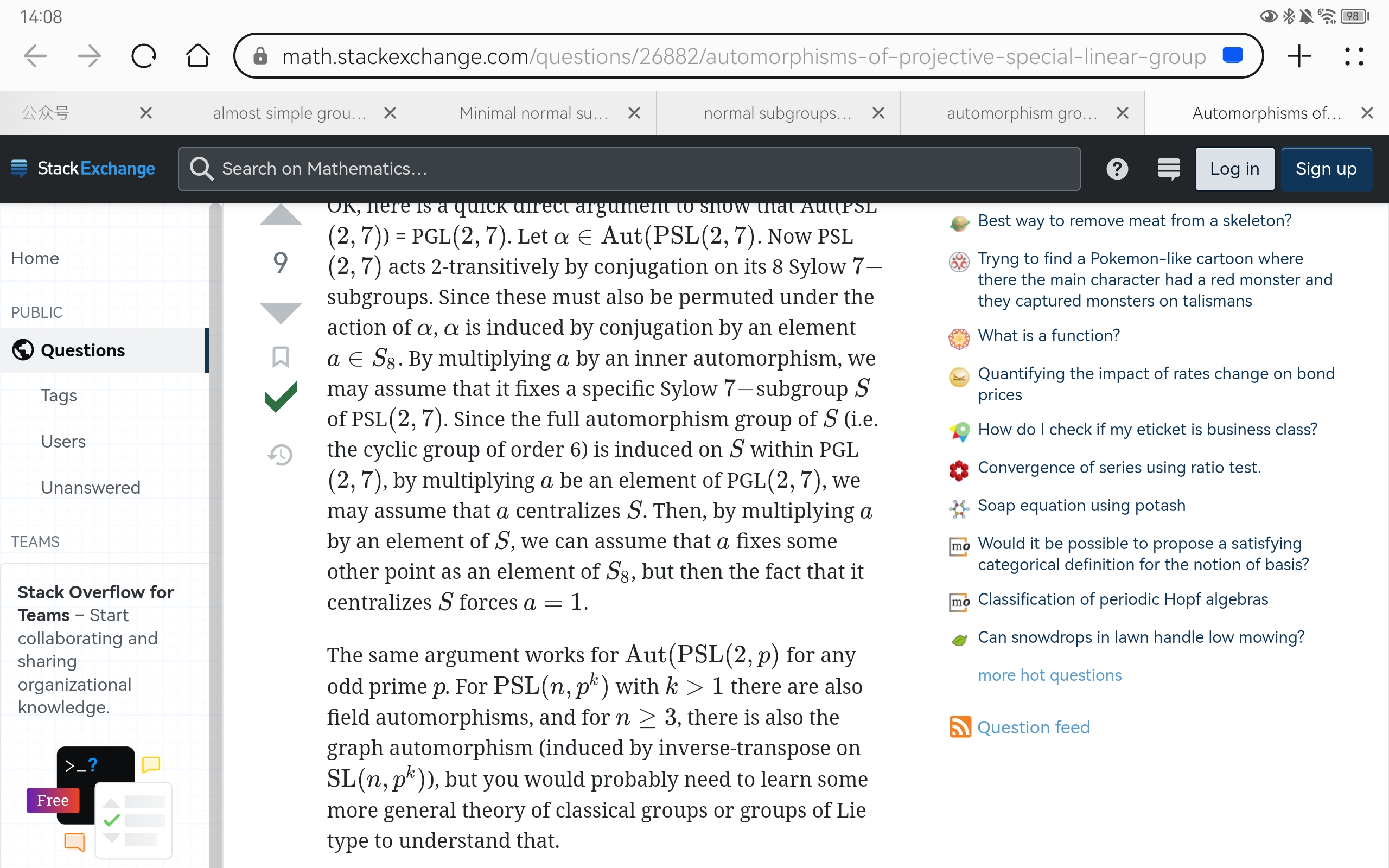Open the answer's activity history icon
Viewport: 1389px width, 868px height.
click(281, 455)
